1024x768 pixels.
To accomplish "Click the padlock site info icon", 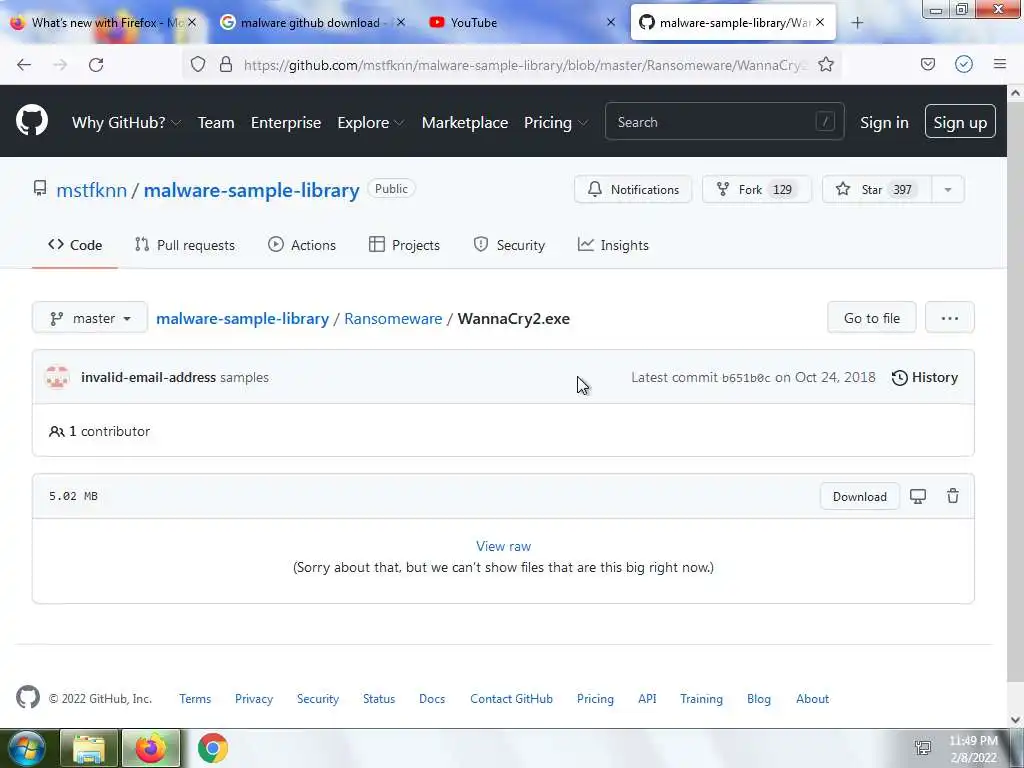I will [x=226, y=64].
